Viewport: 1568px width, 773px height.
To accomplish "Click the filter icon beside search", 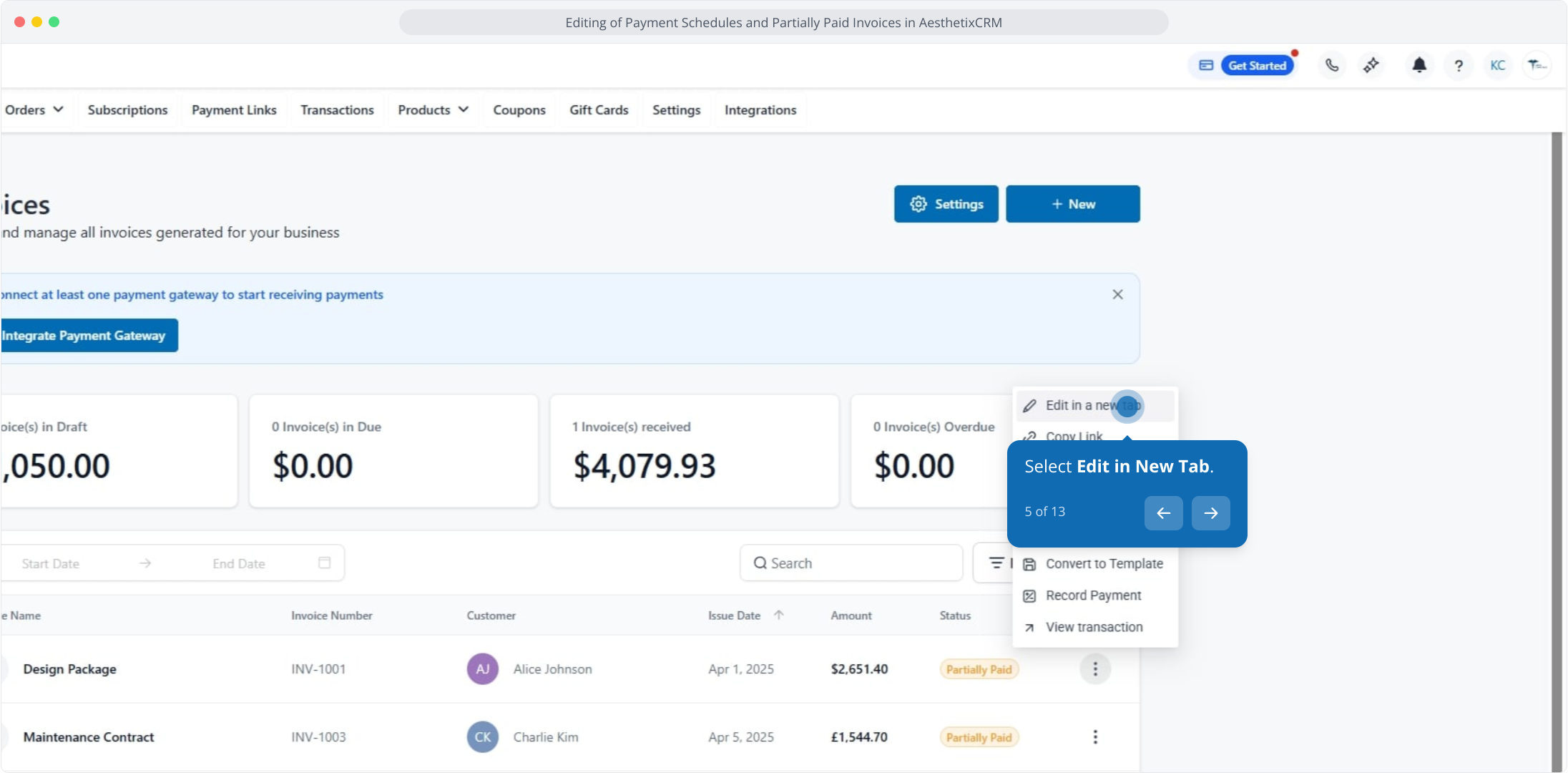I will coord(996,563).
